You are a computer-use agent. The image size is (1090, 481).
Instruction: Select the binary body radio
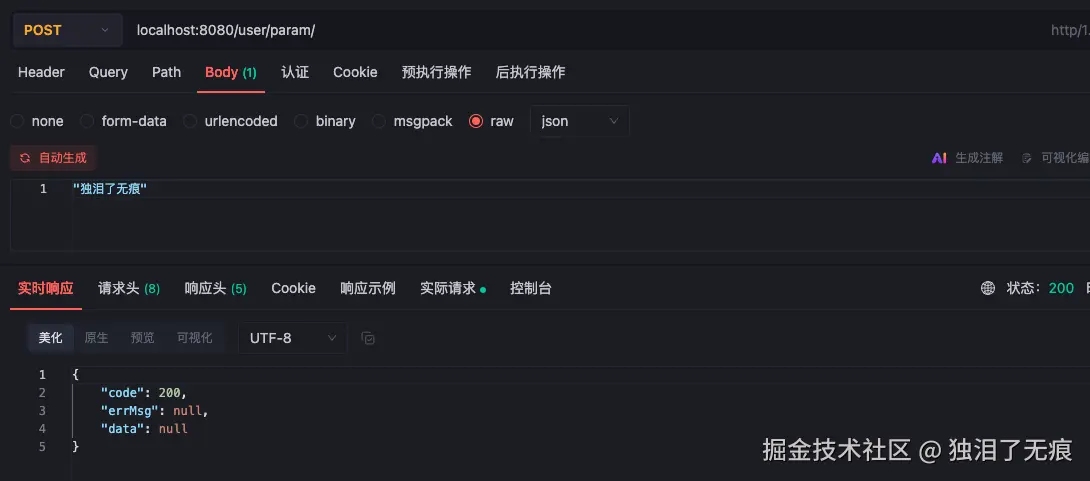pyautogui.click(x=301, y=121)
